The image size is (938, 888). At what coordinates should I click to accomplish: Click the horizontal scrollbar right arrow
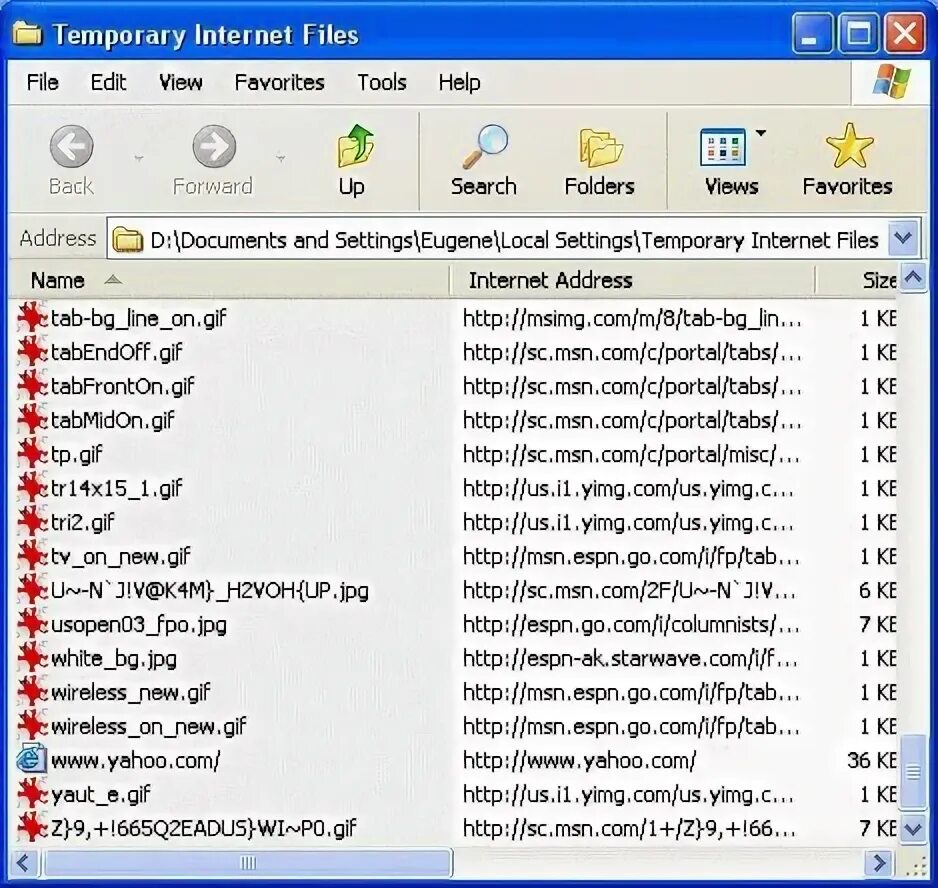(880, 863)
